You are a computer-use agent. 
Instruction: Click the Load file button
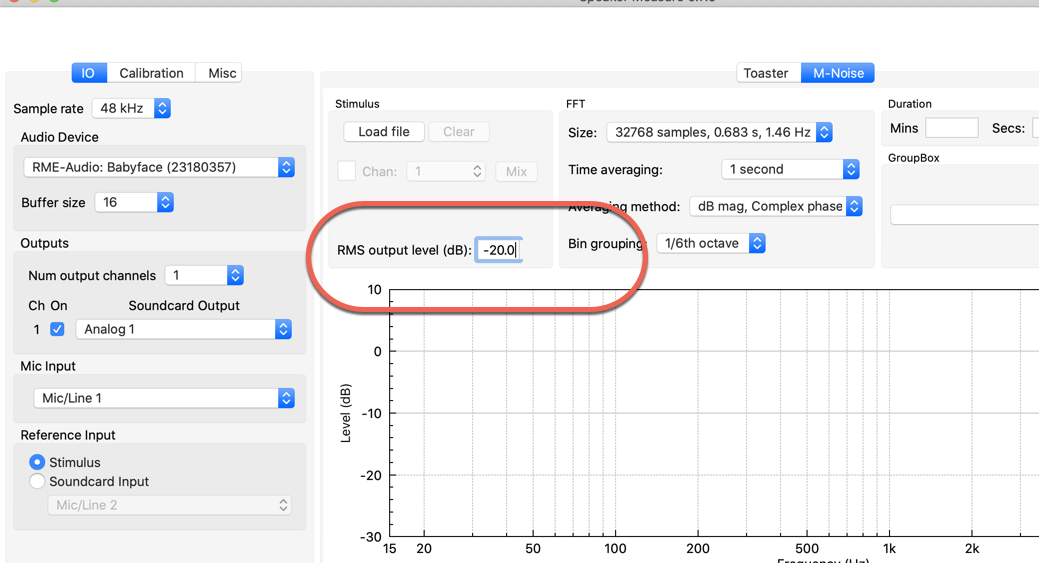tap(384, 132)
